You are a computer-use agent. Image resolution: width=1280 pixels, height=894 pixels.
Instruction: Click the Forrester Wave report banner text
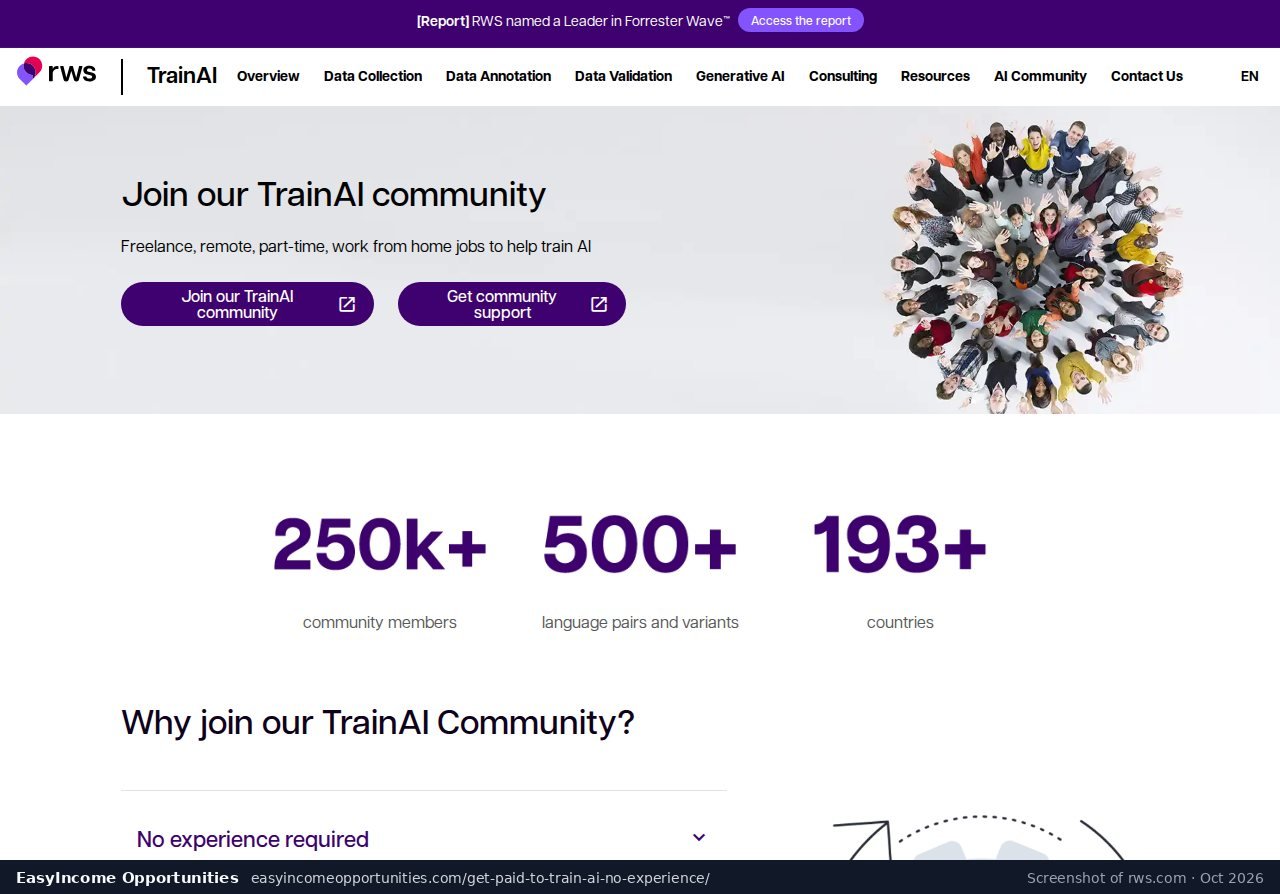[x=573, y=20]
